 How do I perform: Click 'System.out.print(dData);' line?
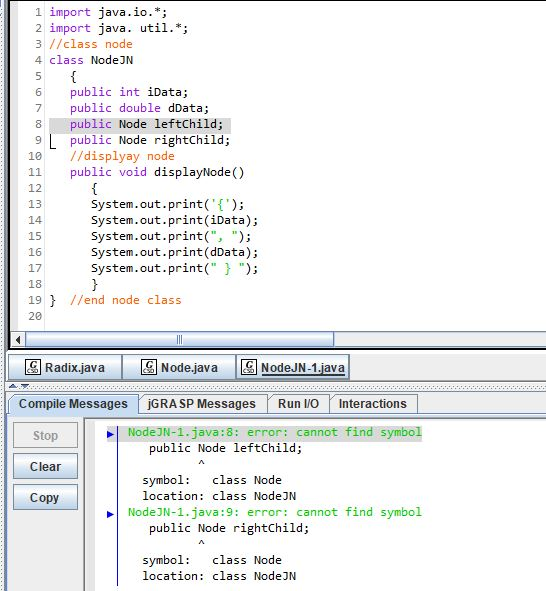(174, 252)
